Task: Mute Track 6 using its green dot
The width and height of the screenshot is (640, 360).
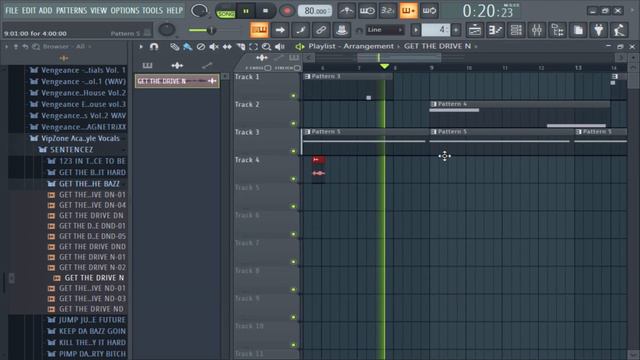Action: [x=293, y=234]
